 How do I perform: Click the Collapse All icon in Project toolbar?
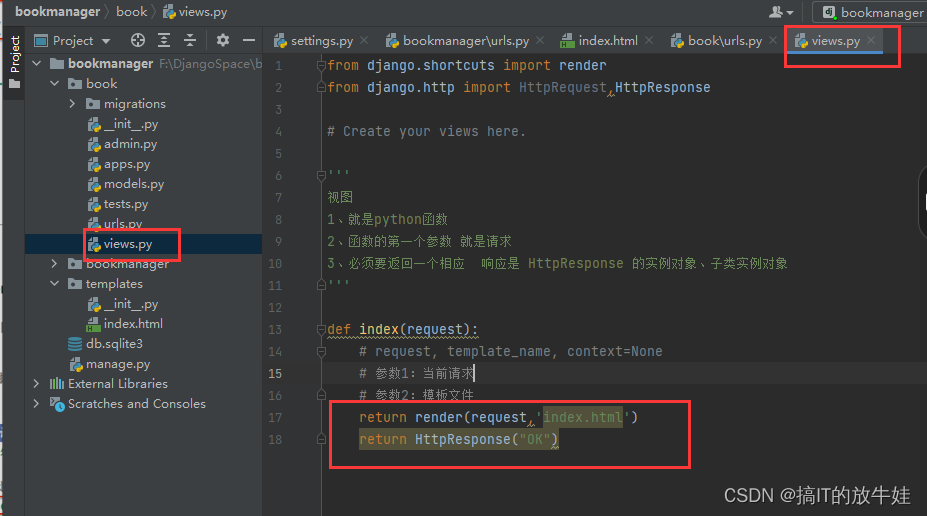190,40
